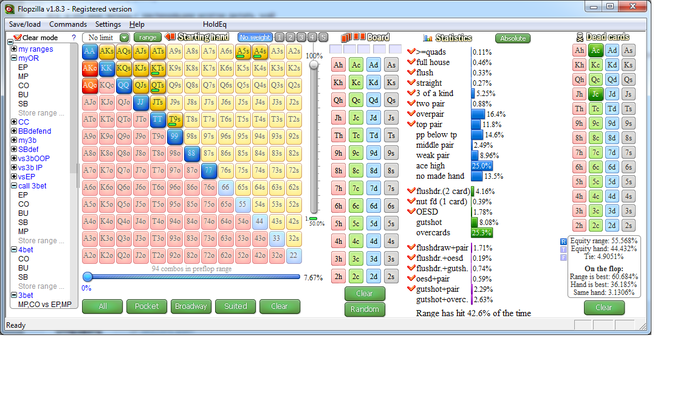
Task: Click the question mark help icon
Action: coord(74,37)
